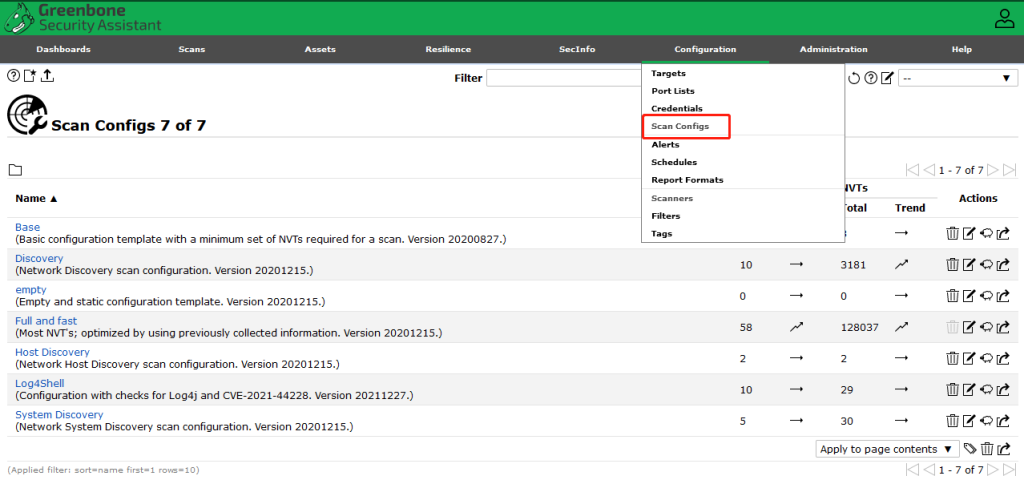Click the tag icon for page contents
This screenshot has height=488, width=1024.
tap(969, 450)
